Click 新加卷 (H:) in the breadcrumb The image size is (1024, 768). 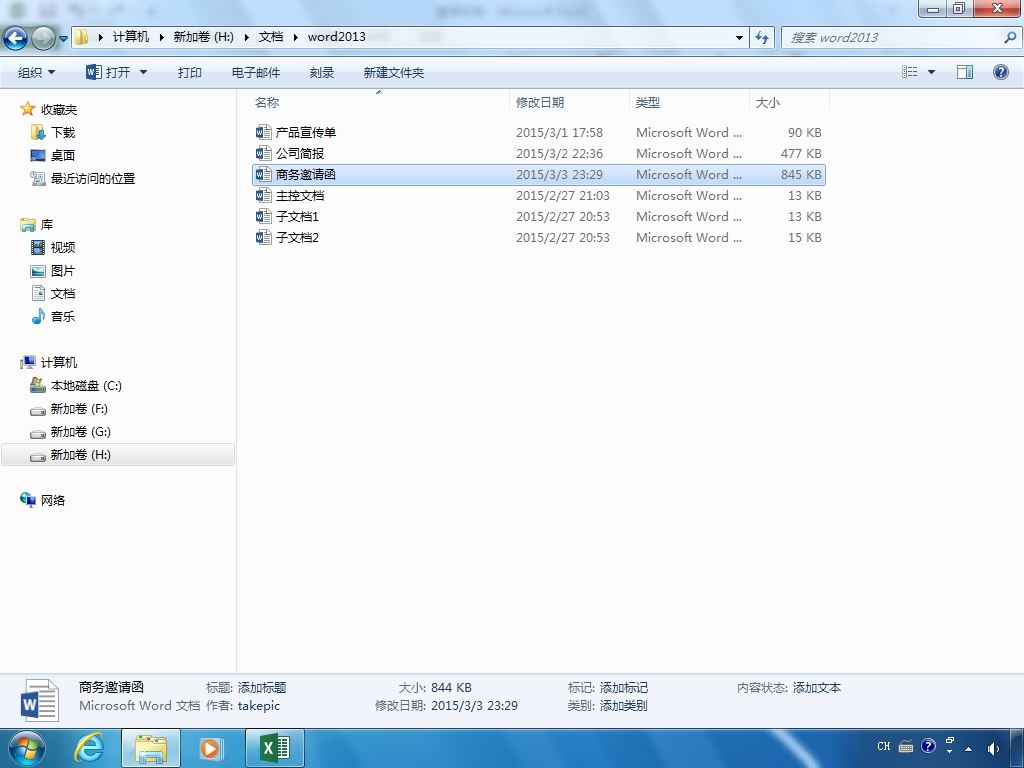click(x=203, y=37)
